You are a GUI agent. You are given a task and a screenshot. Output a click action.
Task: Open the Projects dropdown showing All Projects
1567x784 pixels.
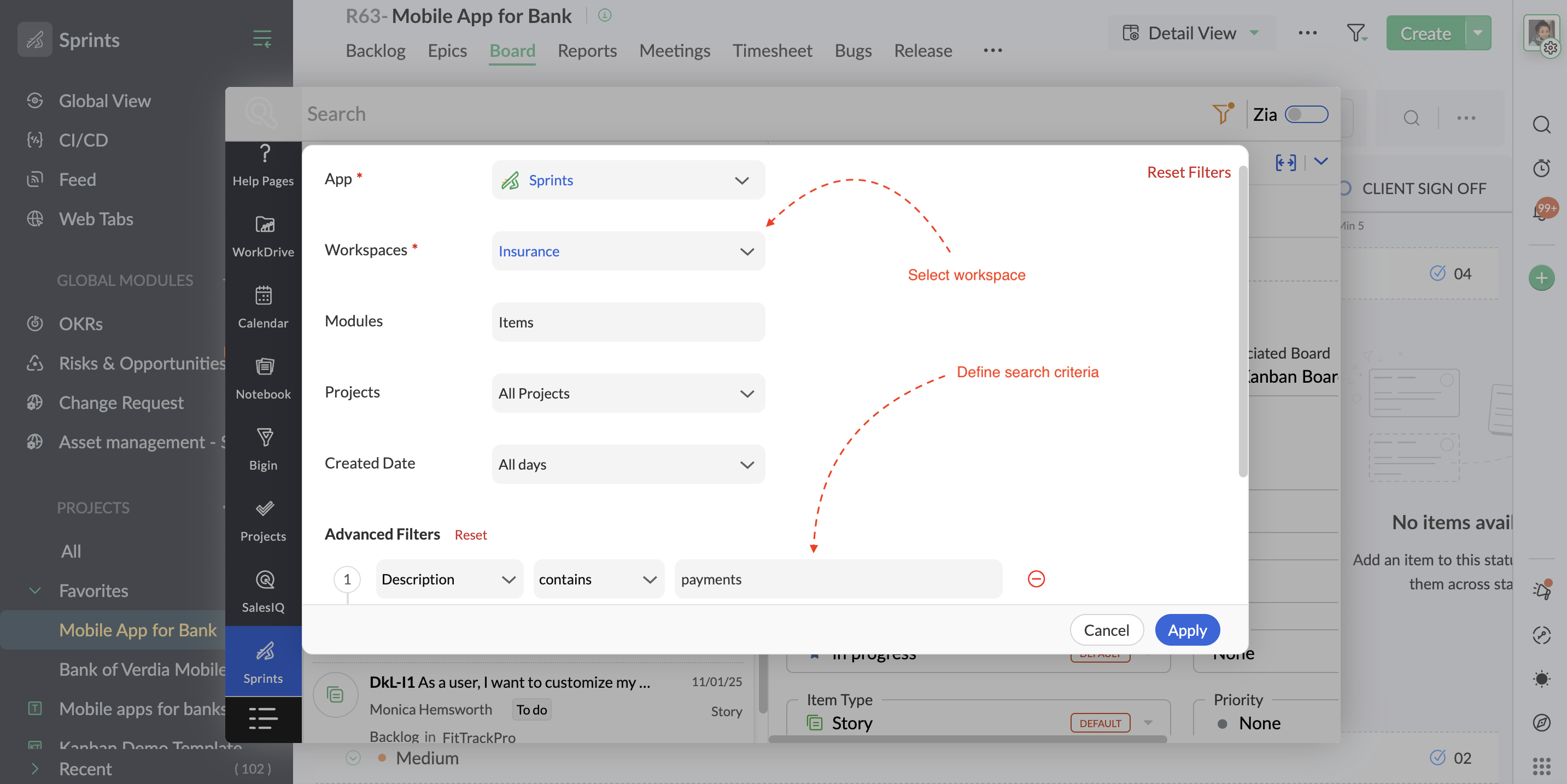pos(628,394)
